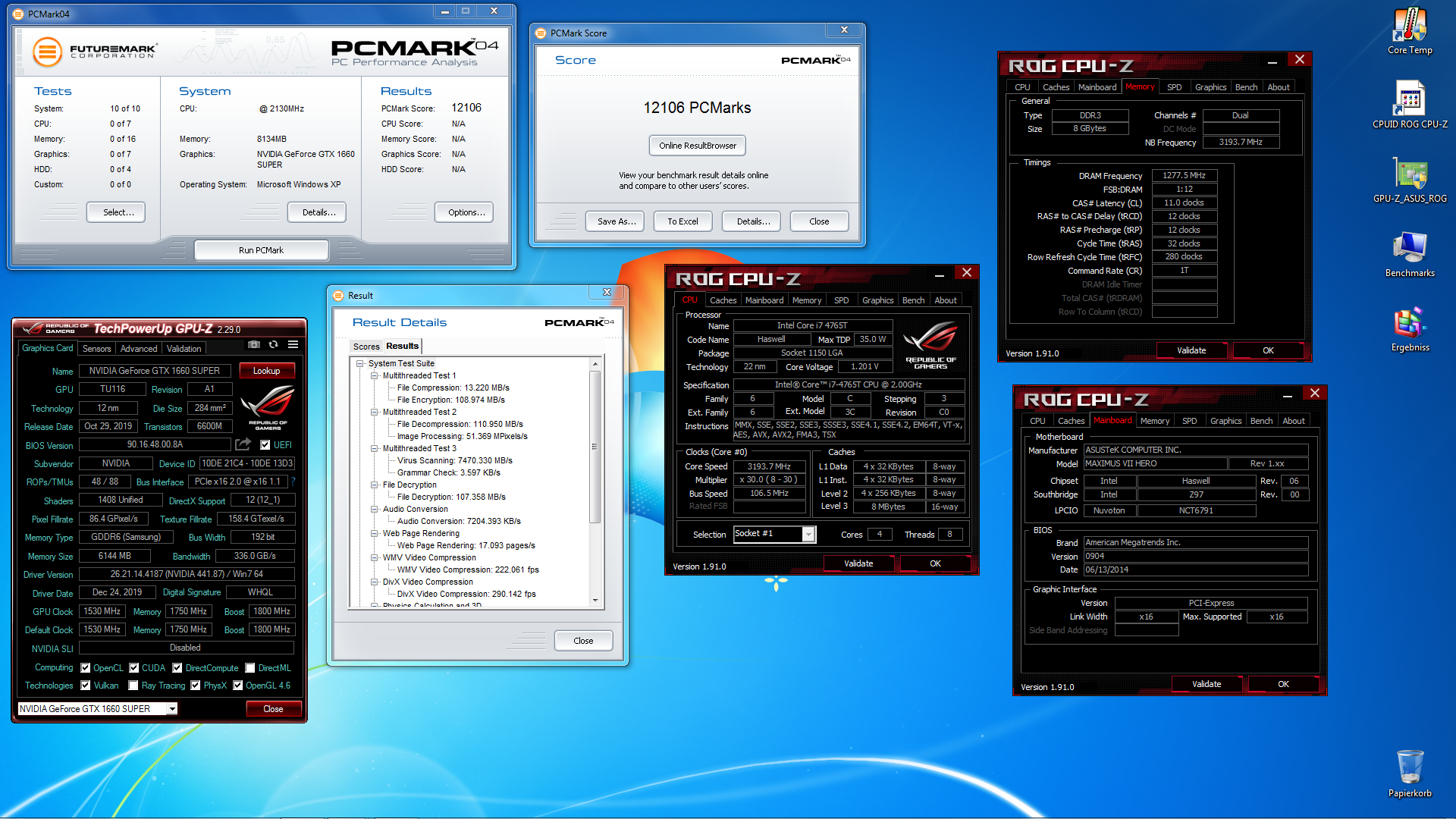The image size is (1456, 819).
Task: Collapse the File Decryption tree node
Action: click(x=375, y=485)
